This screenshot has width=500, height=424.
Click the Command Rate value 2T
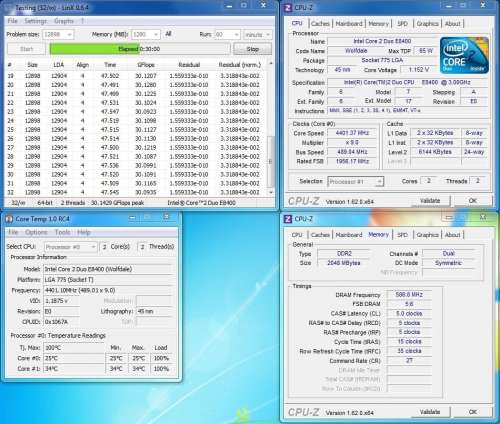(409, 360)
